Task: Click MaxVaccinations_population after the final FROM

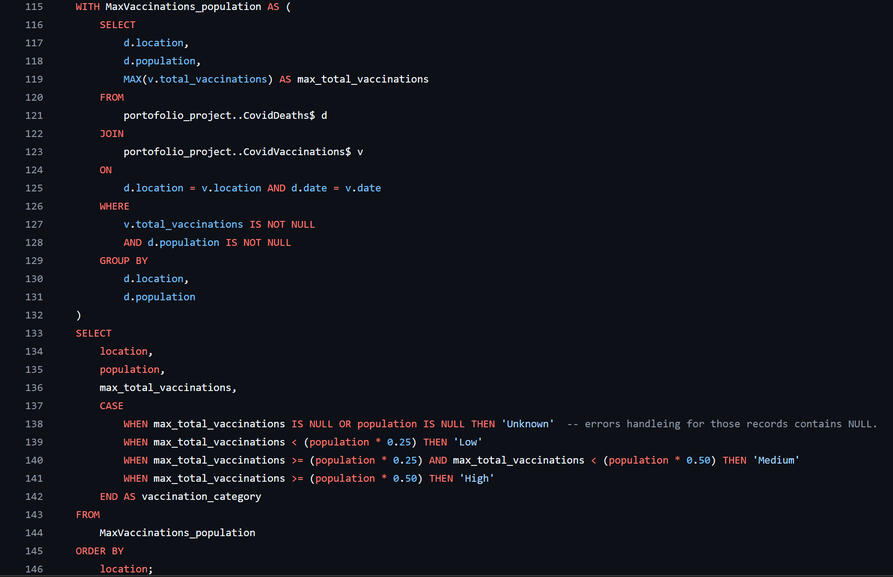Action: point(177,533)
